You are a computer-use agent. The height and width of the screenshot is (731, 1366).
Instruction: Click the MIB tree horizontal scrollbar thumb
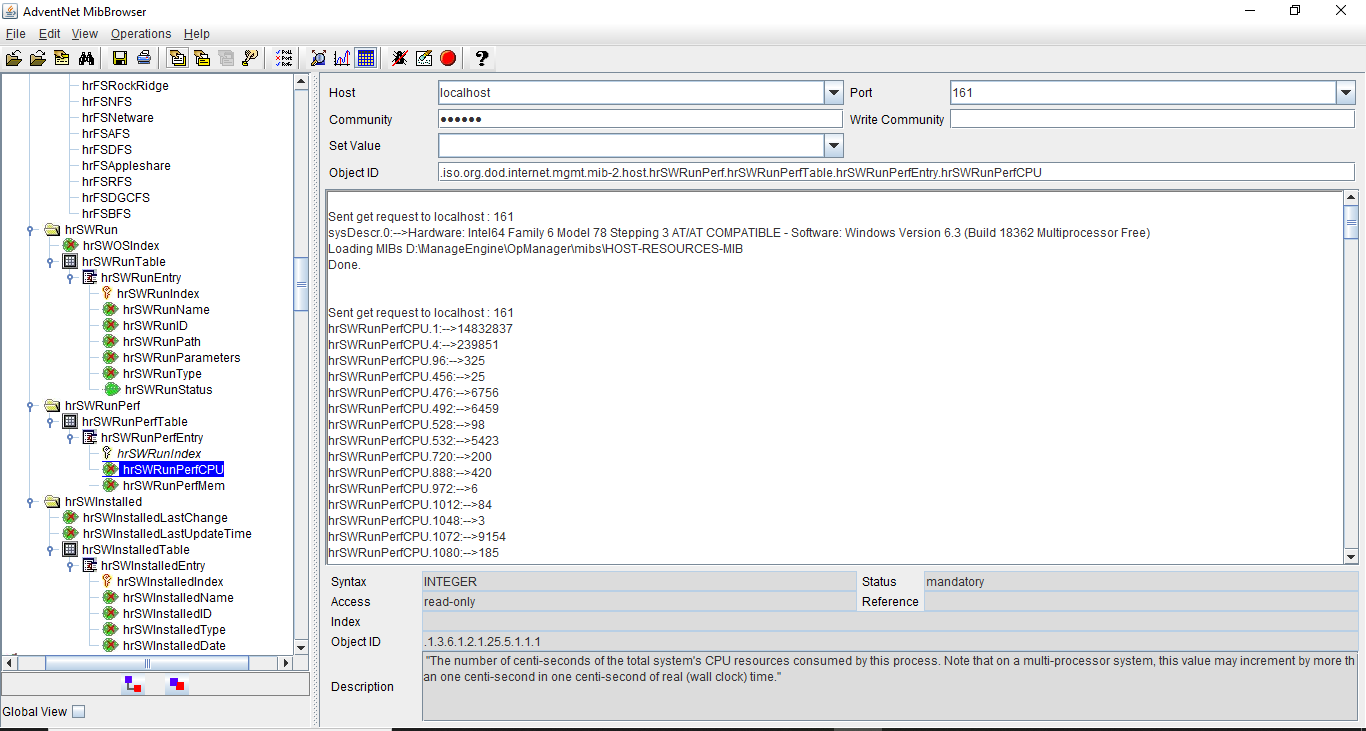(147, 663)
